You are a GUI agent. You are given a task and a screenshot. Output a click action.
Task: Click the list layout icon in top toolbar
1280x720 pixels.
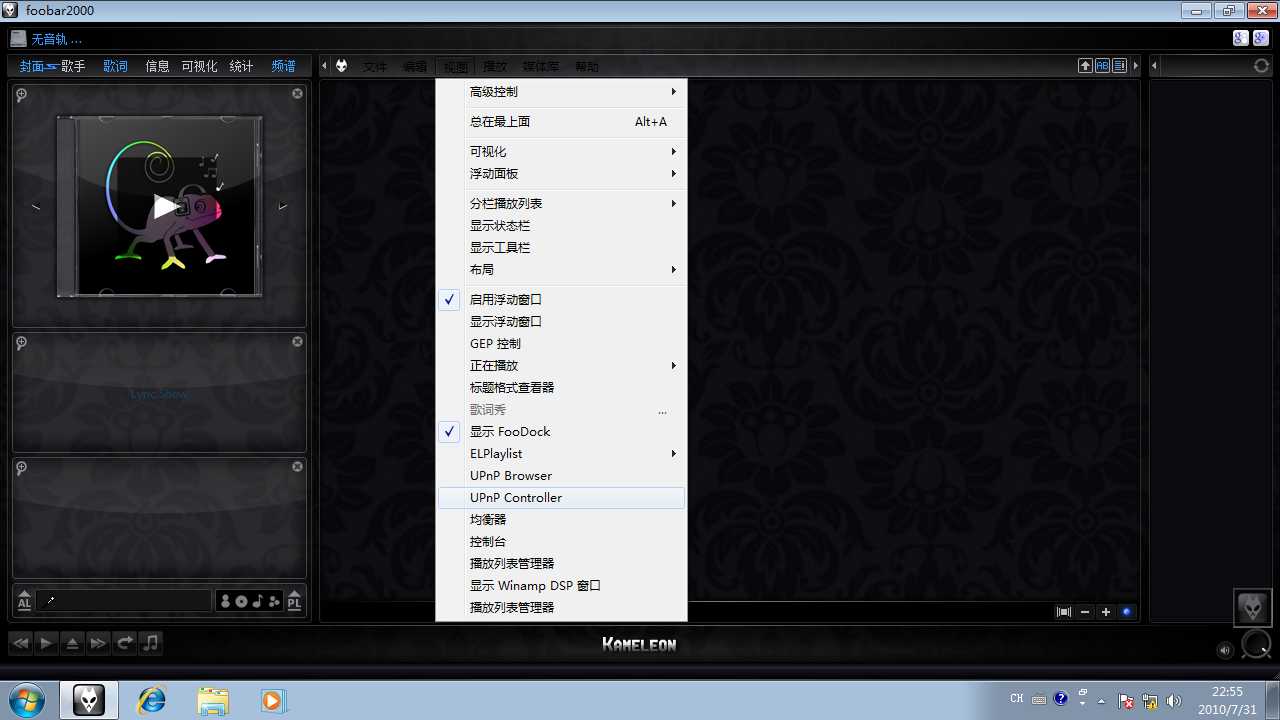pos(1120,66)
